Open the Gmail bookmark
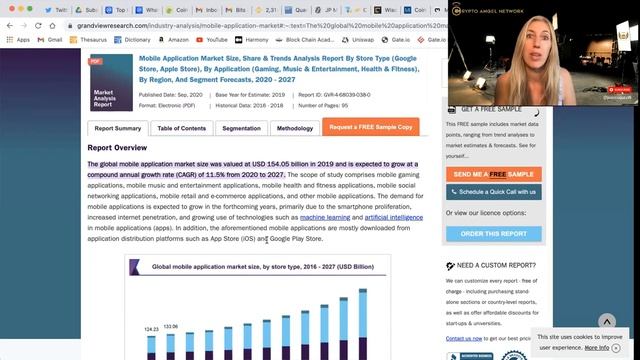Viewport: 640px width, 360px height. pyautogui.click(x=50, y=40)
